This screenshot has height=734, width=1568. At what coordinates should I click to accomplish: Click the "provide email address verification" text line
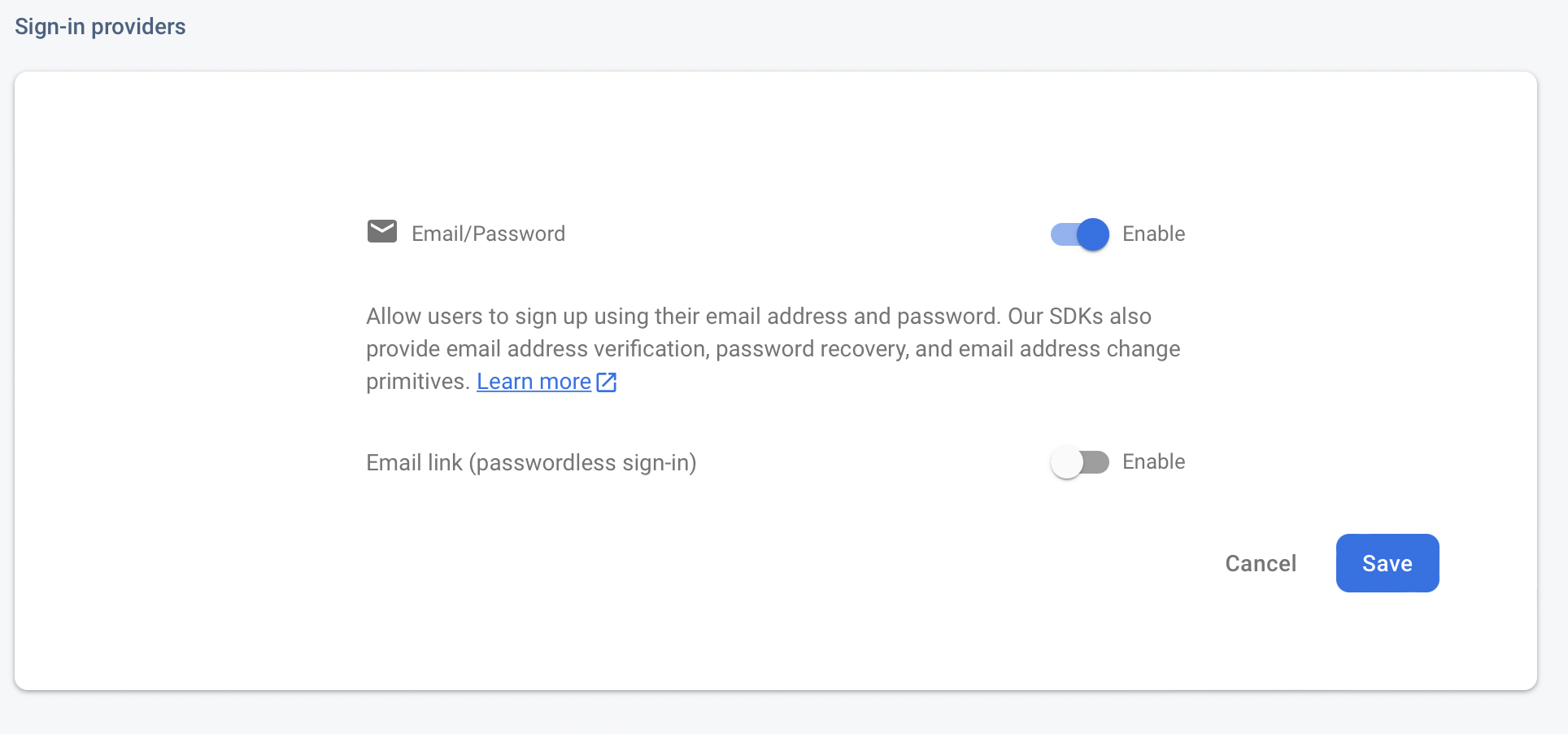coord(773,349)
